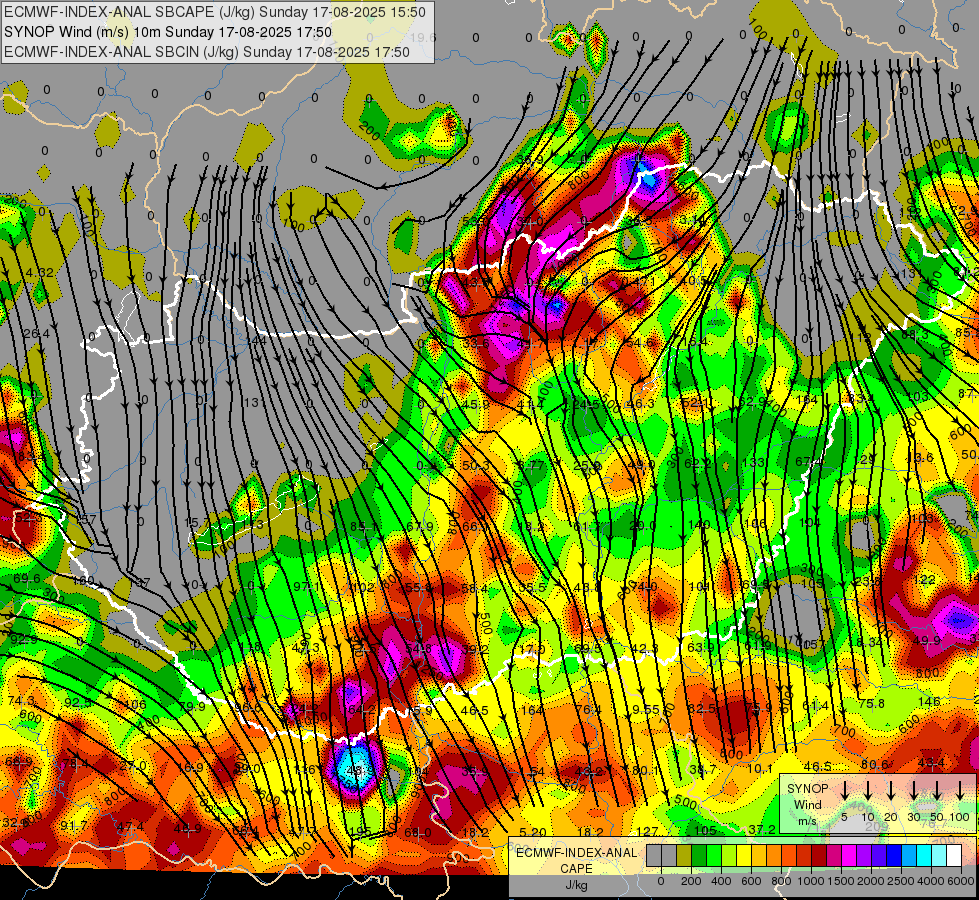Click the '62.2' value on the map

[697, 463]
